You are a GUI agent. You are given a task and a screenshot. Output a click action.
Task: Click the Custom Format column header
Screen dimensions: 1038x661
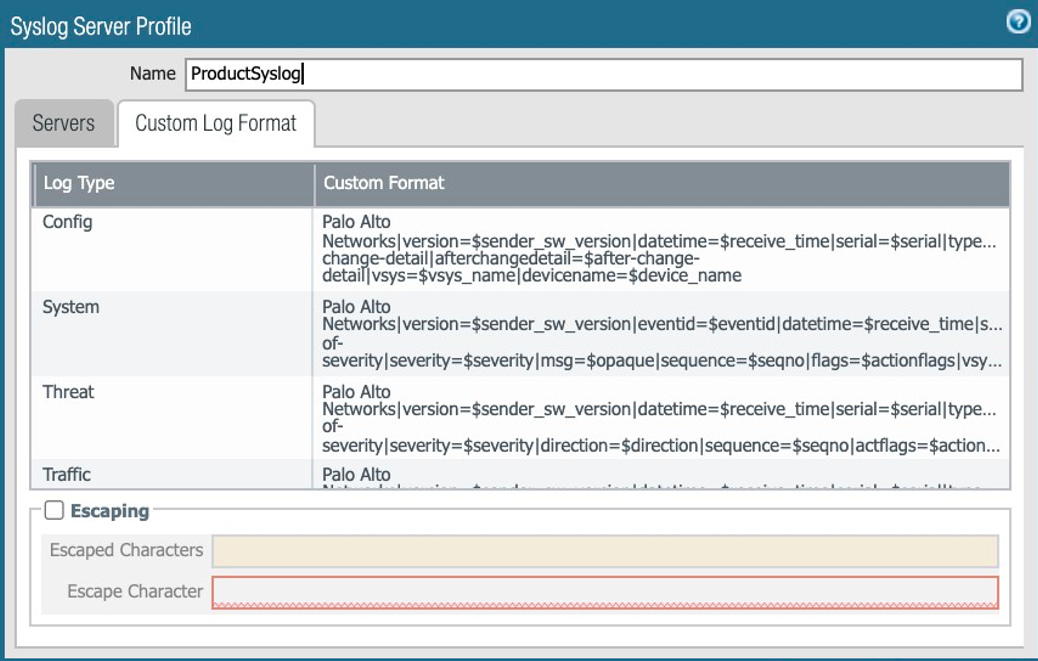click(x=662, y=183)
